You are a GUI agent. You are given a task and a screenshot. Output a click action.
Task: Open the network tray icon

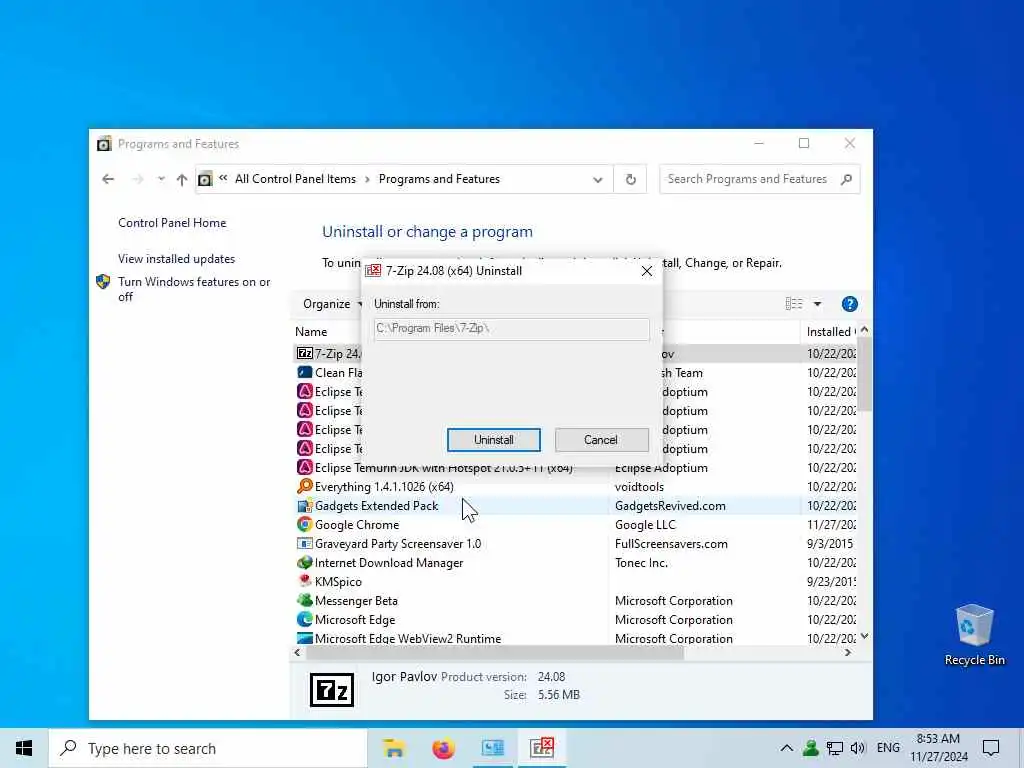pyautogui.click(x=835, y=748)
